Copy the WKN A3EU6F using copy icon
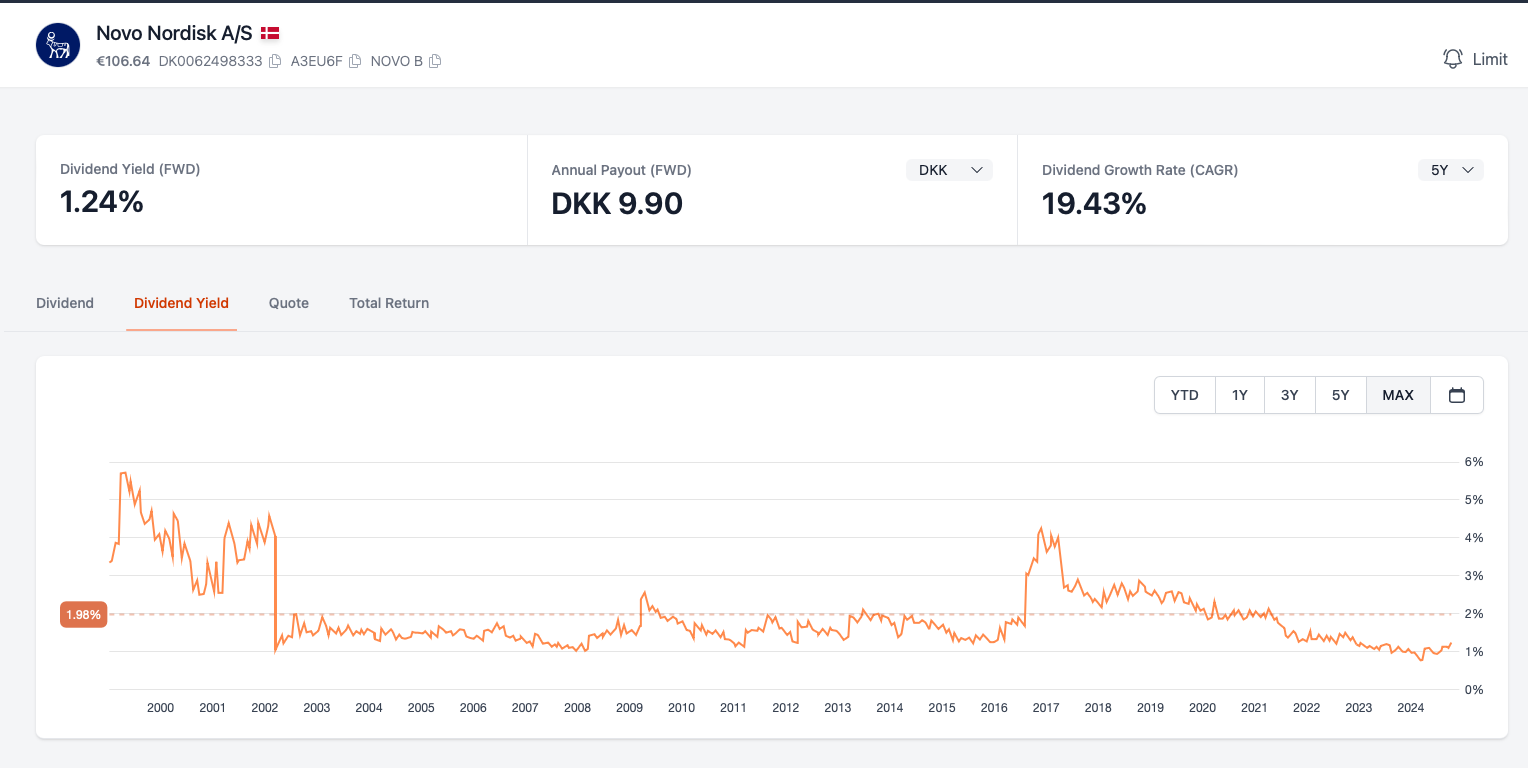This screenshot has height=768, width=1528. pos(355,62)
